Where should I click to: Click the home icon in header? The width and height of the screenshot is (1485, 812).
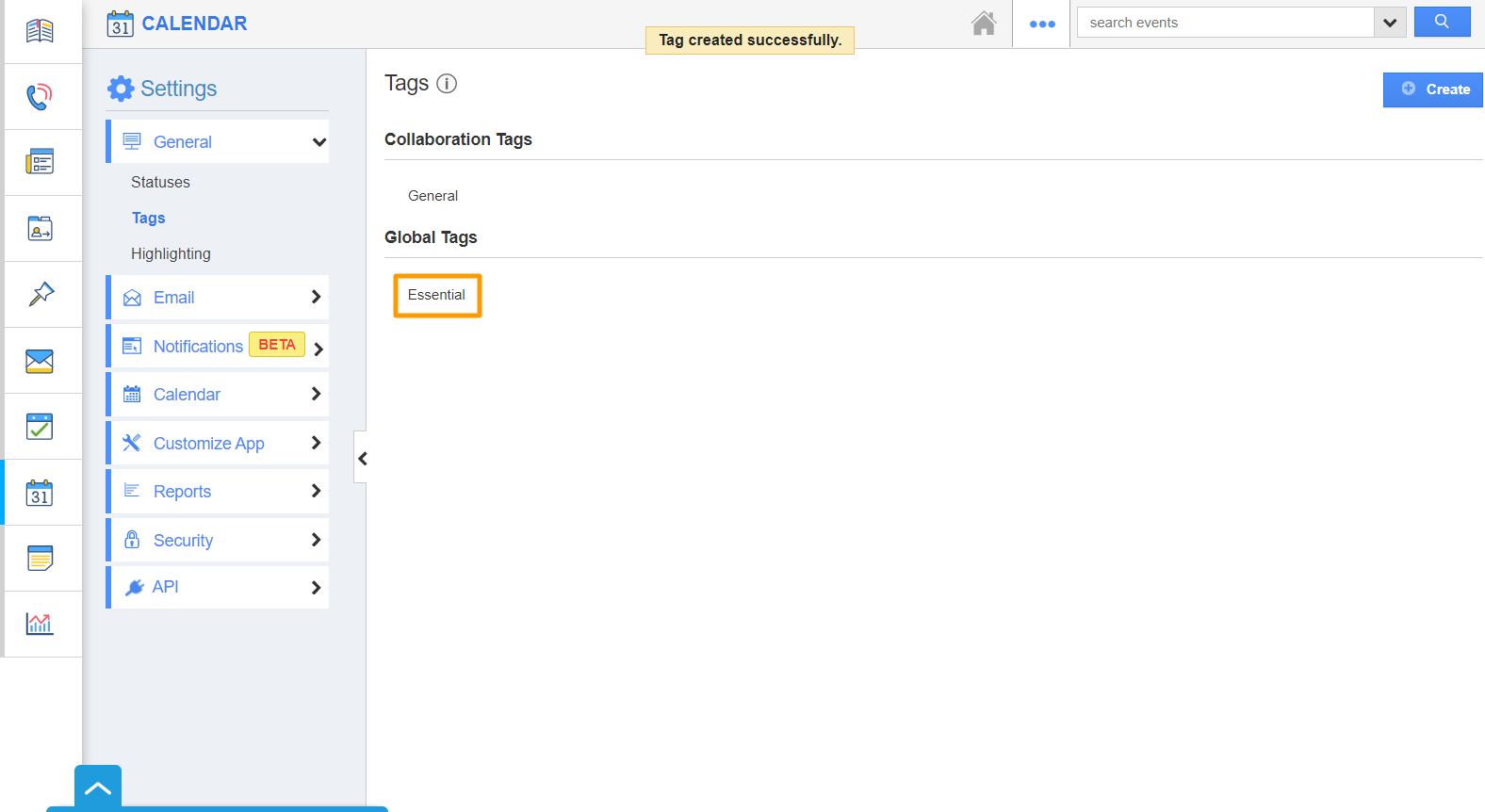984,24
